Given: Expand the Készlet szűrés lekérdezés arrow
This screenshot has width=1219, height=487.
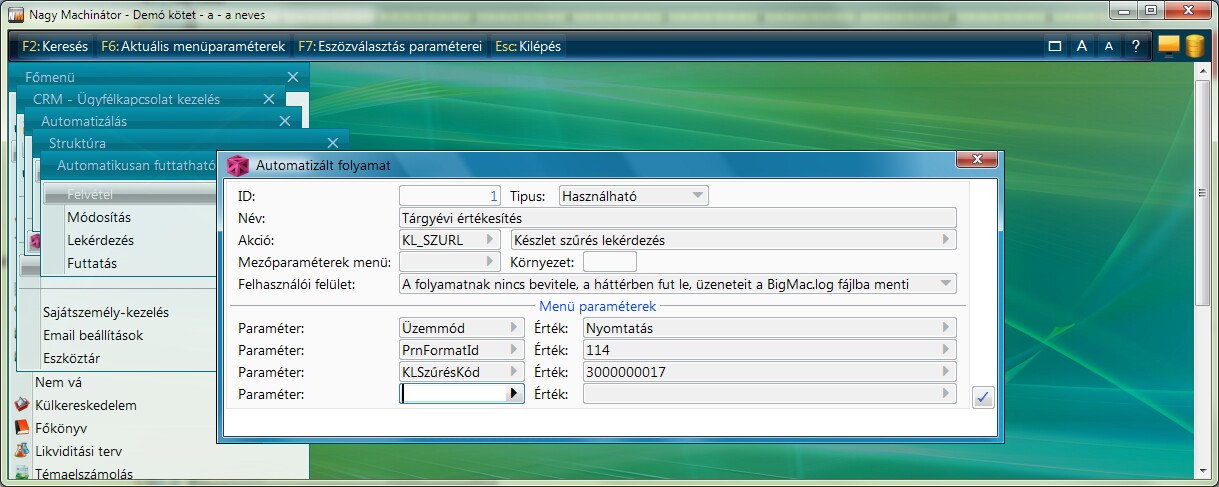Looking at the screenshot, I should [946, 240].
